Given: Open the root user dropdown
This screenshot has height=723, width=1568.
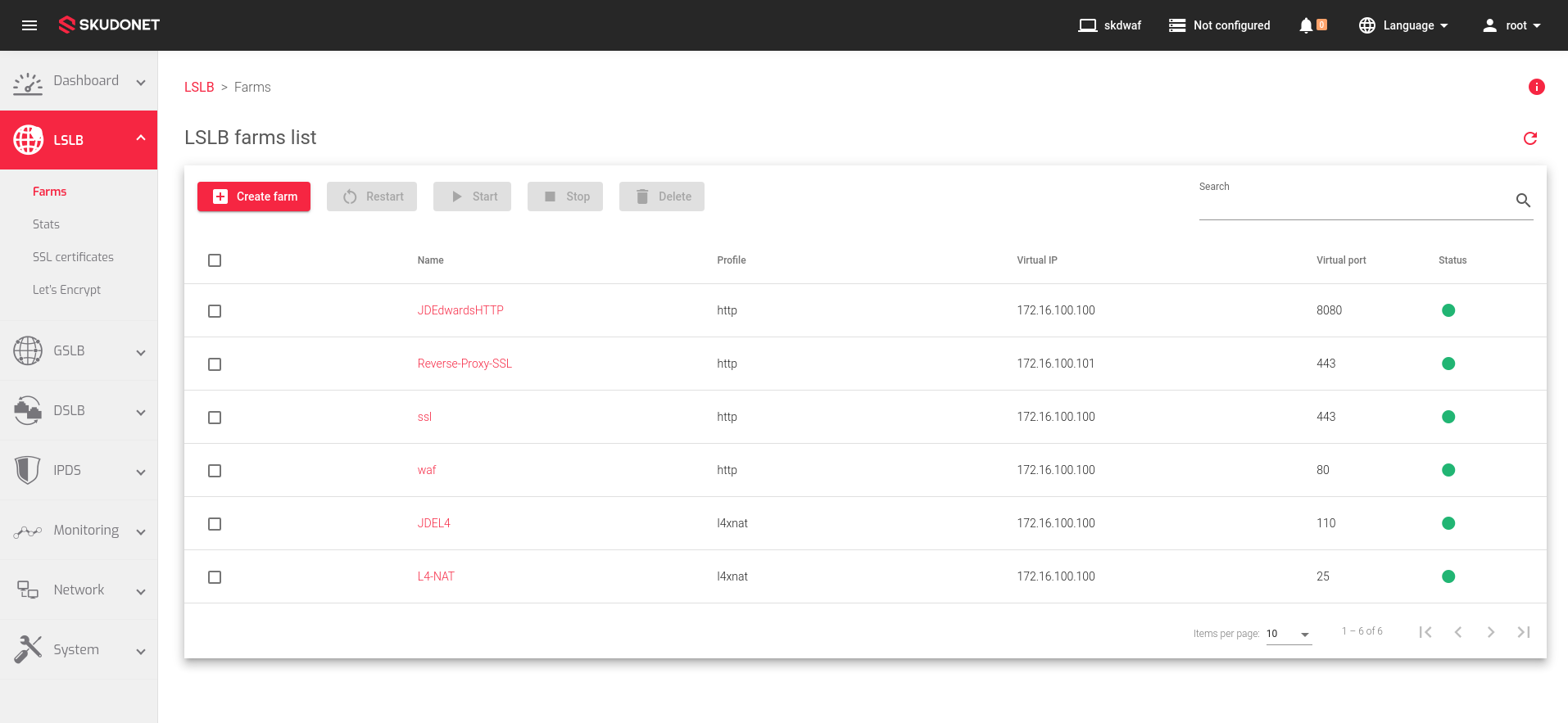Looking at the screenshot, I should (1512, 25).
